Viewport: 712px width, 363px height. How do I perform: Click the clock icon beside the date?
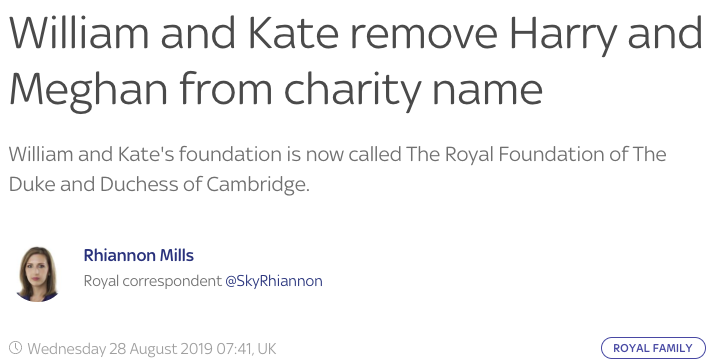15,348
